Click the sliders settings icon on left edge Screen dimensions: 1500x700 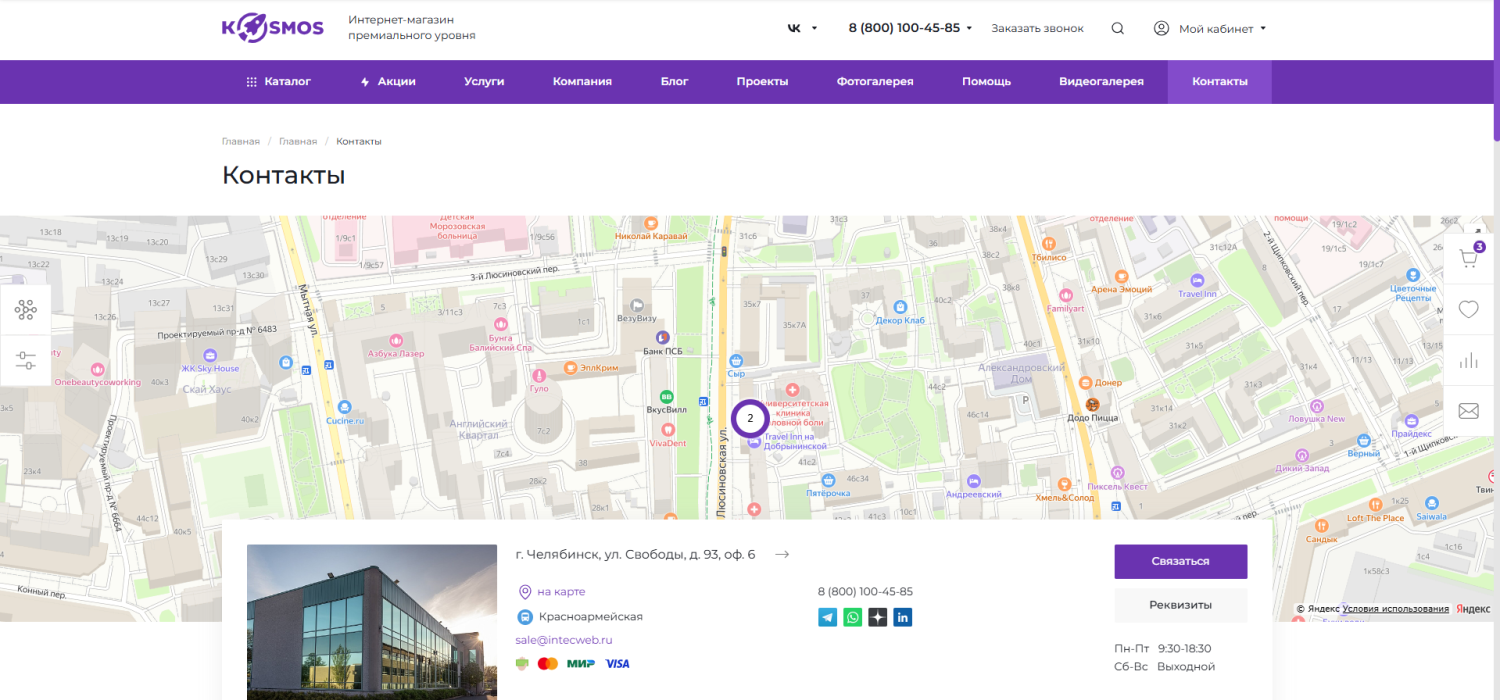[x=25, y=360]
